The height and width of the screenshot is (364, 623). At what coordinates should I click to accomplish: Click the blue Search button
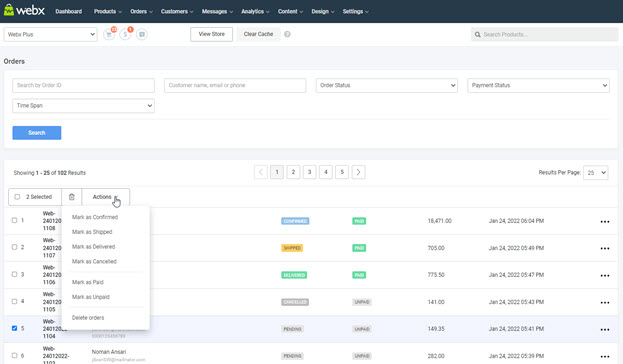pyautogui.click(x=37, y=133)
